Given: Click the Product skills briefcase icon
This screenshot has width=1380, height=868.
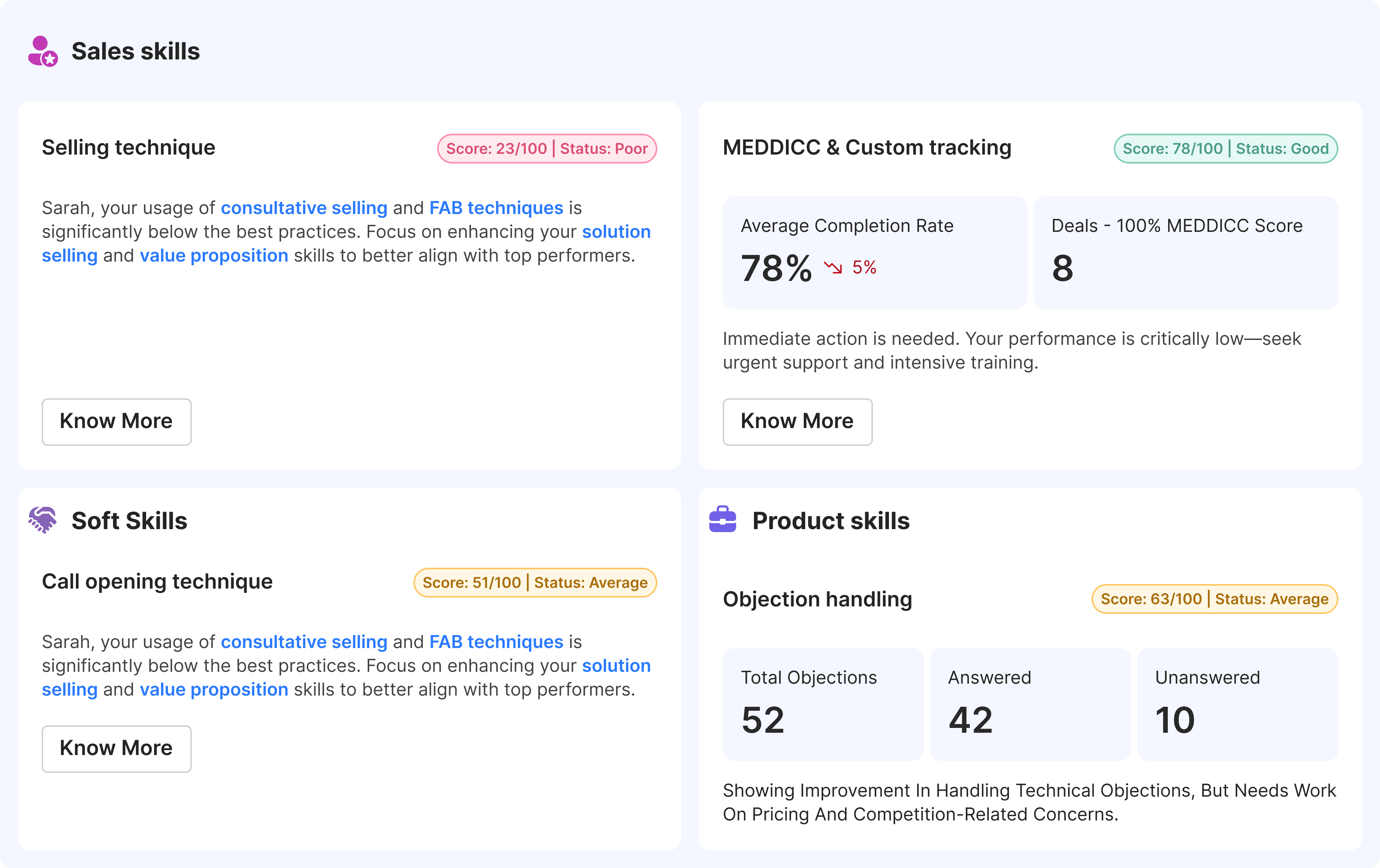Looking at the screenshot, I should click(722, 520).
